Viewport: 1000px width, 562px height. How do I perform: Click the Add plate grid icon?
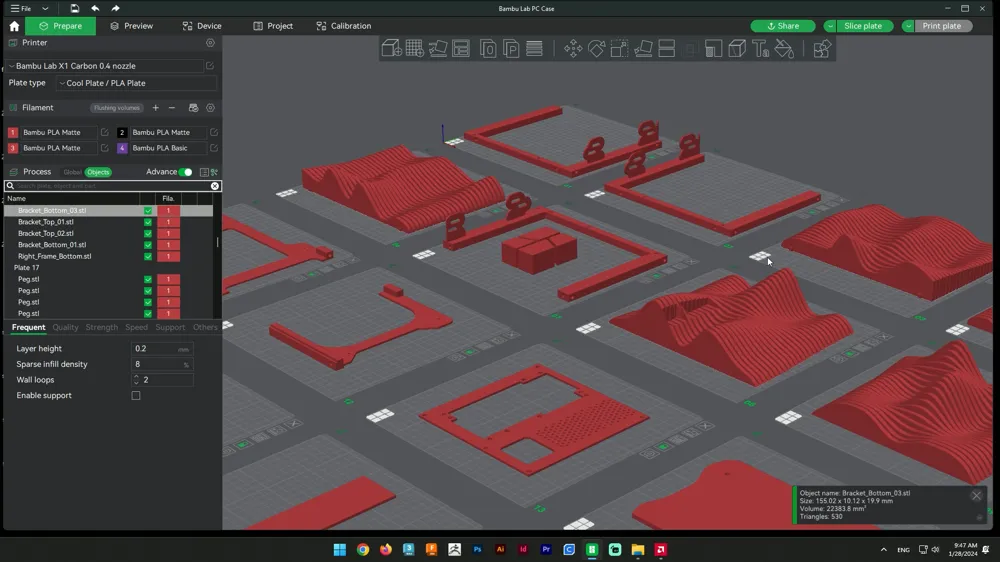pos(415,48)
